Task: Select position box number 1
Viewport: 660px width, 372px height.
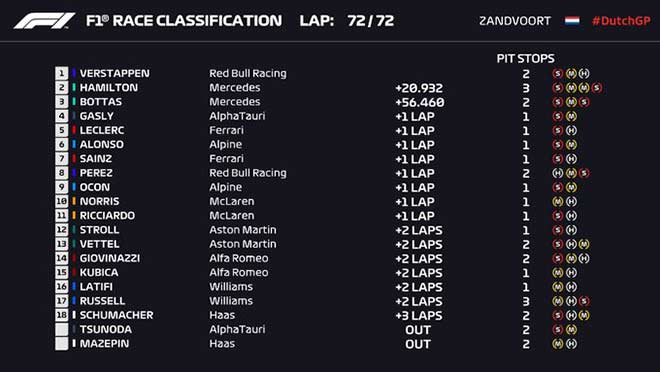Action: coord(61,73)
